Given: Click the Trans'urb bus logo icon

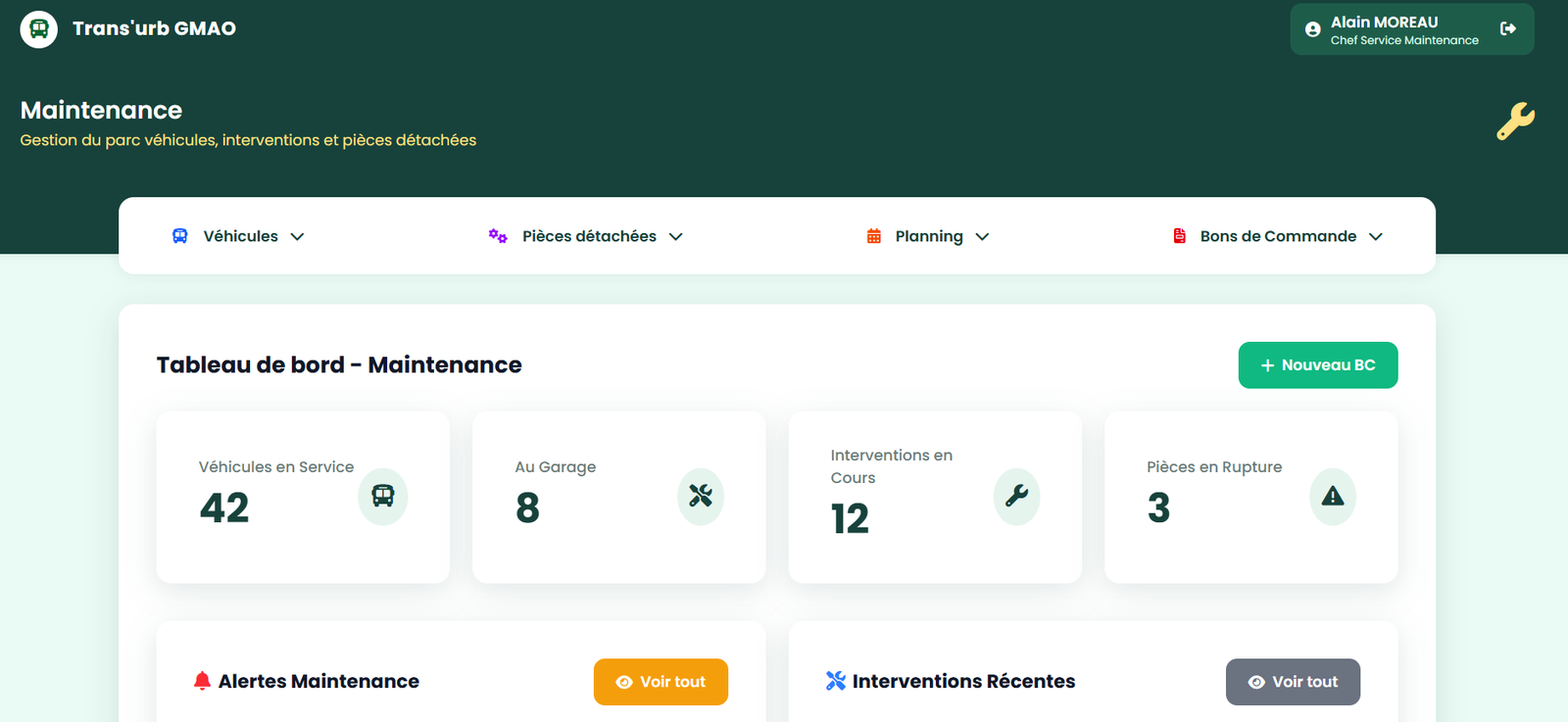Looking at the screenshot, I should pos(39,29).
